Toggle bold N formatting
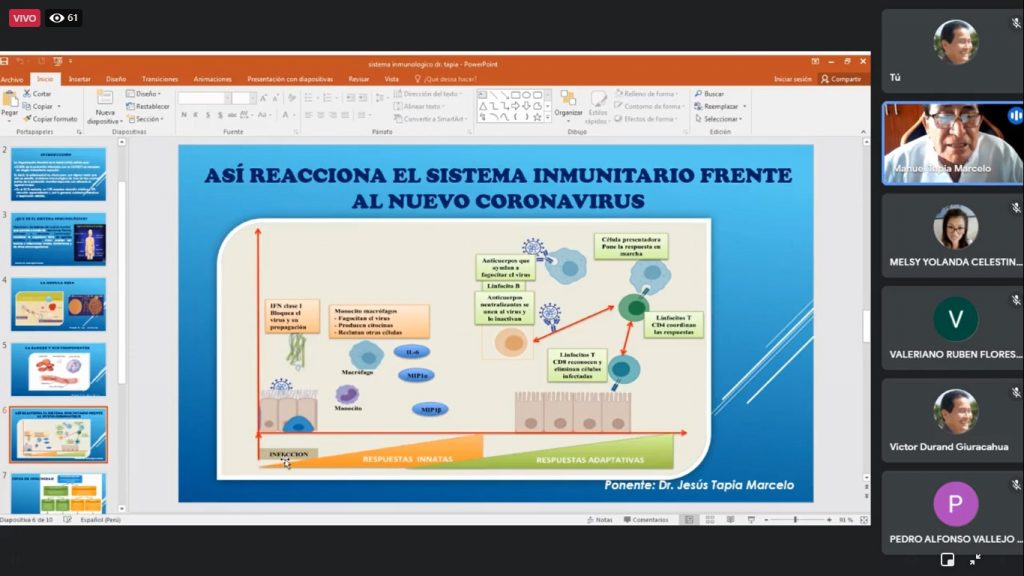Screen dimensions: 1024x576 [x=184, y=115]
